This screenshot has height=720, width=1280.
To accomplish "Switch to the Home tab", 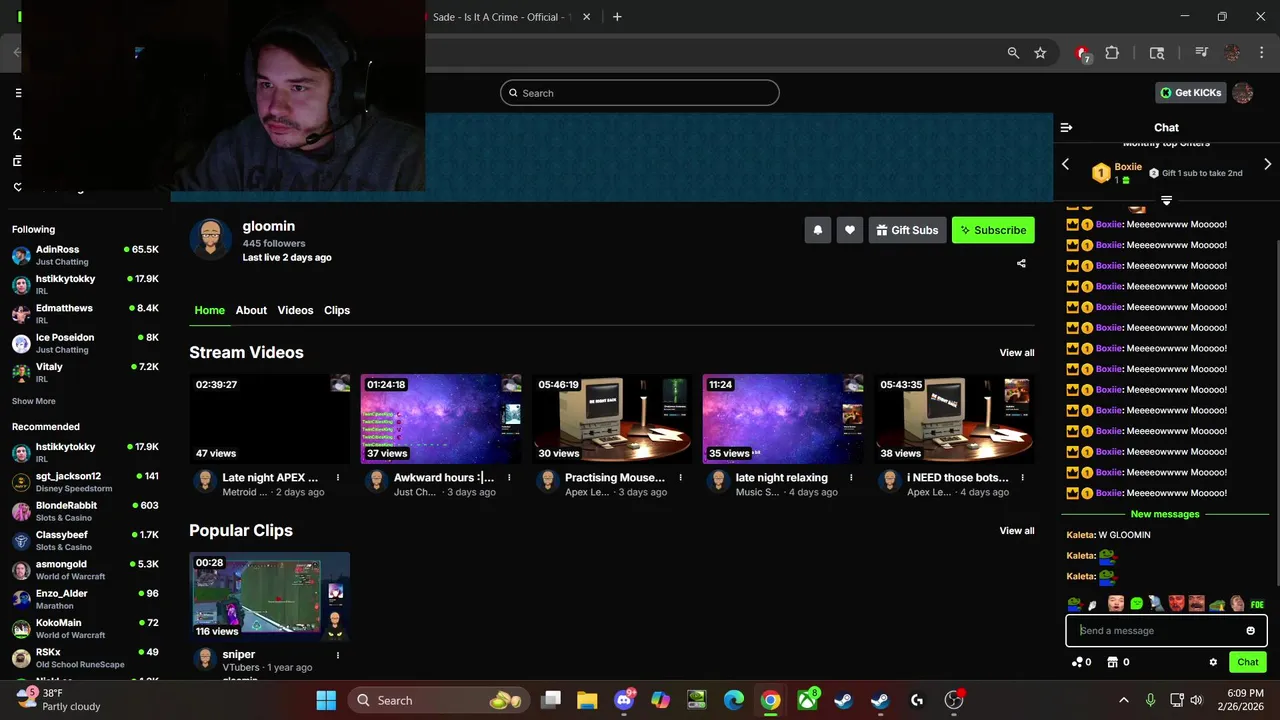I will coord(209,310).
